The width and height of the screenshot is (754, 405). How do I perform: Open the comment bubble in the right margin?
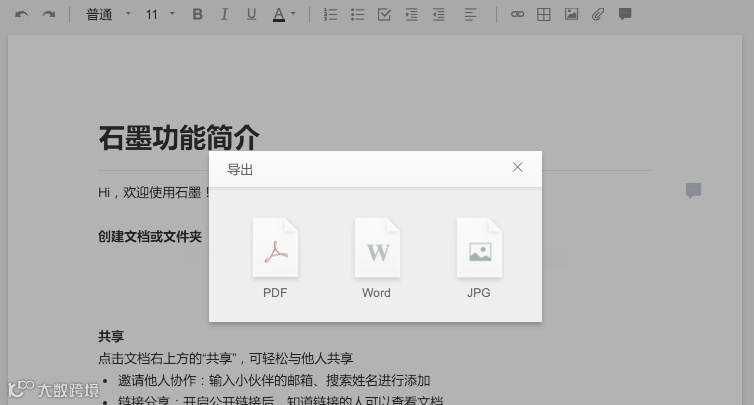click(693, 190)
